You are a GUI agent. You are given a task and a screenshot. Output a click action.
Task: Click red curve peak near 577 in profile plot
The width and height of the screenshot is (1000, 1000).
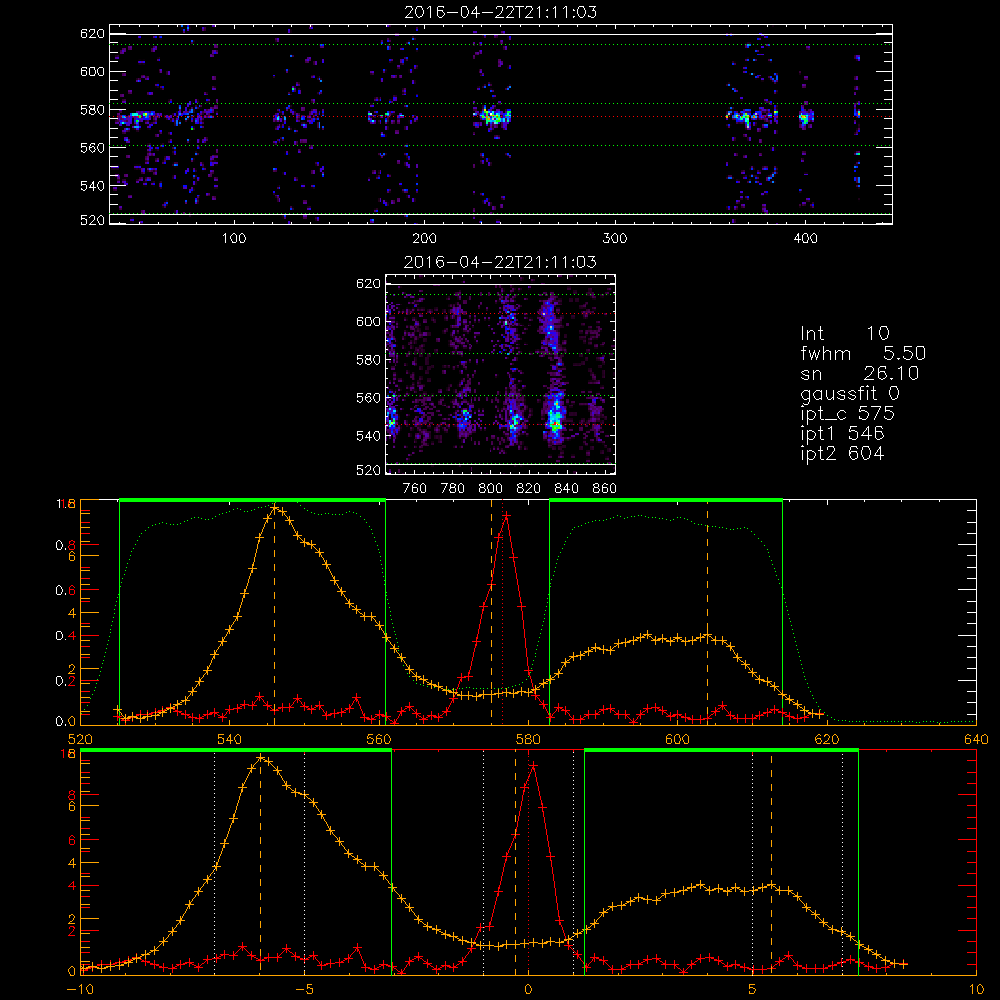point(506,515)
